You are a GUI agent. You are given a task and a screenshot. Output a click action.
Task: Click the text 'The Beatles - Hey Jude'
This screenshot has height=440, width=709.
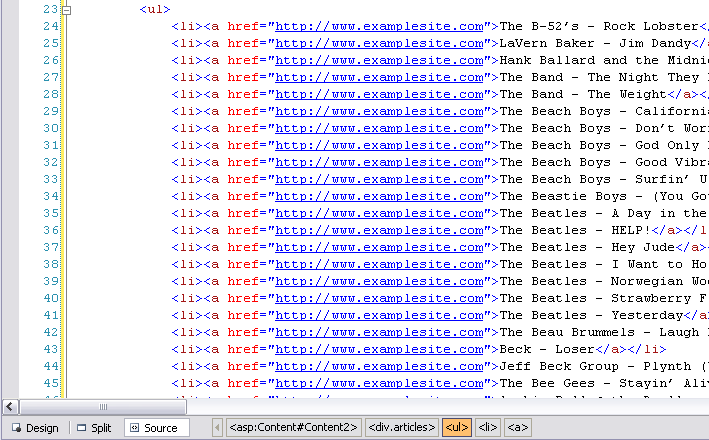[x=587, y=247]
